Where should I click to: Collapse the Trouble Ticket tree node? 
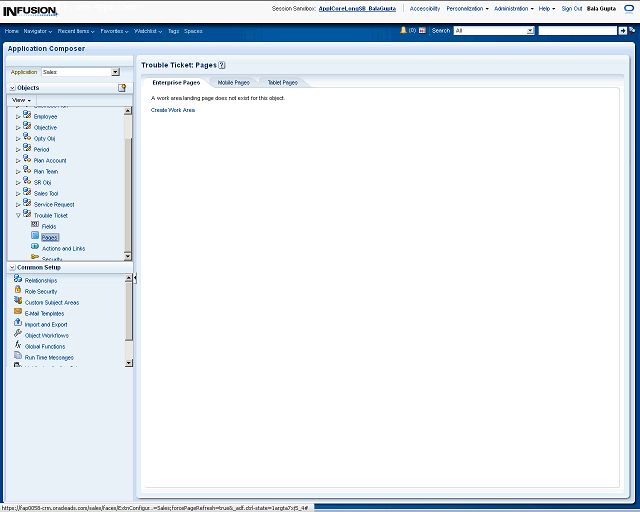[18, 215]
